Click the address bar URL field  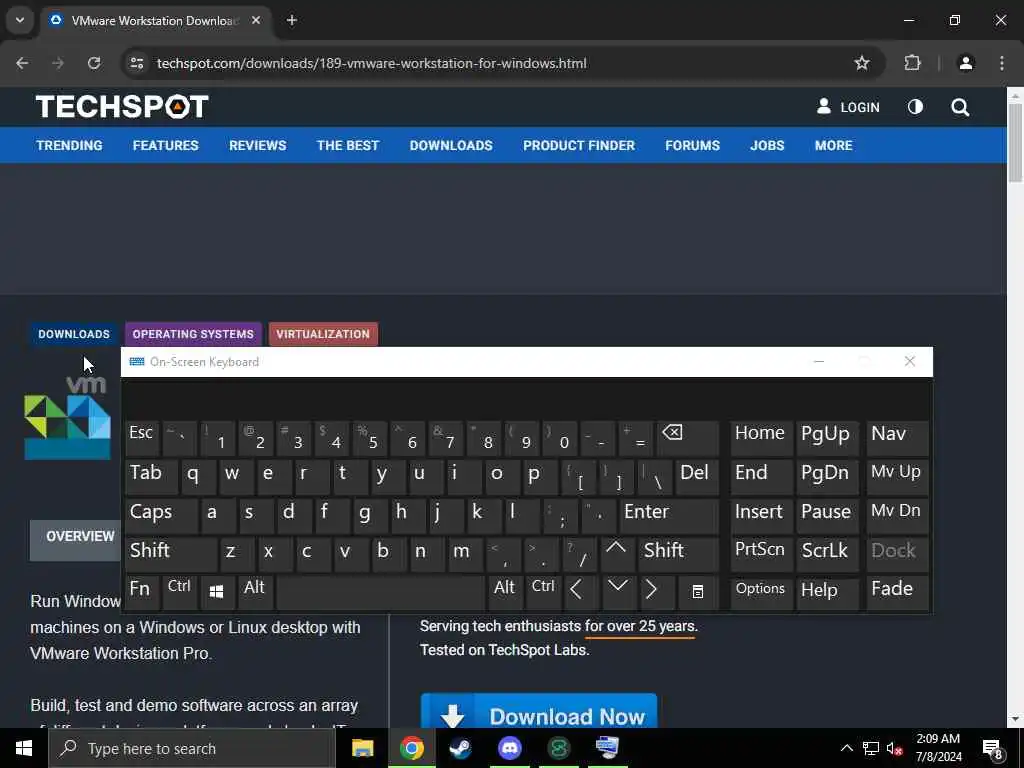tap(496, 63)
